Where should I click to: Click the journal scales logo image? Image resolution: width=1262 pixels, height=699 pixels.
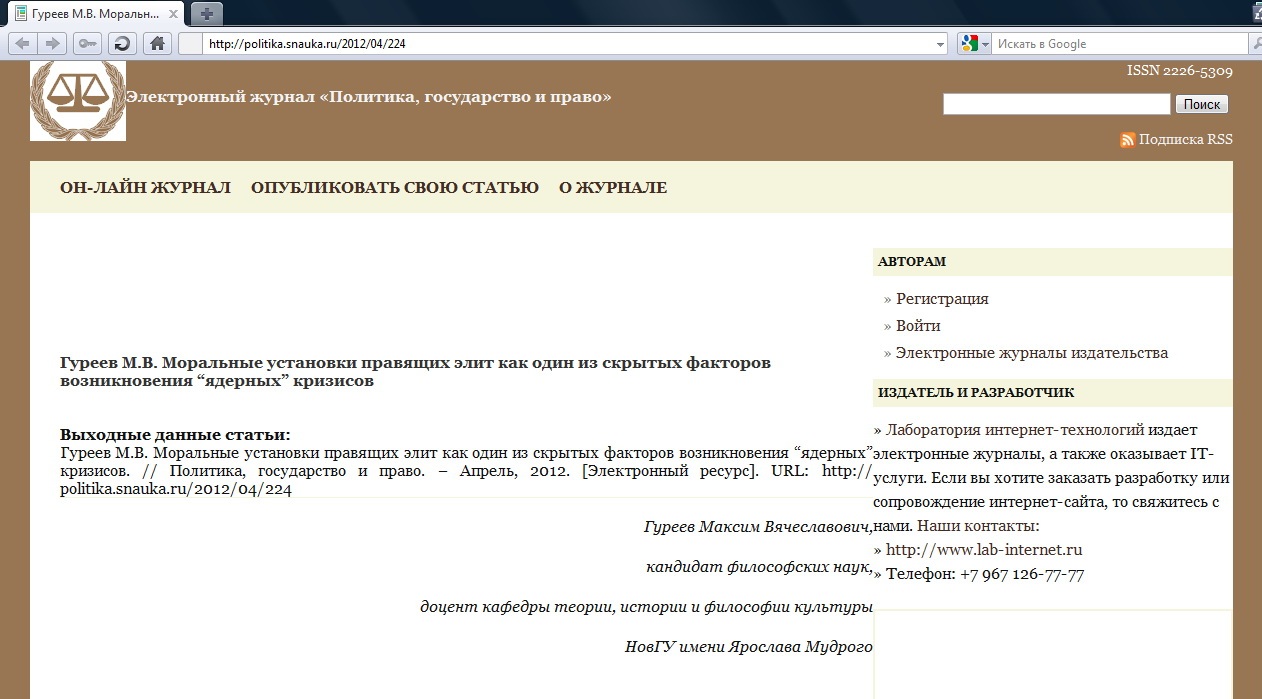78,100
